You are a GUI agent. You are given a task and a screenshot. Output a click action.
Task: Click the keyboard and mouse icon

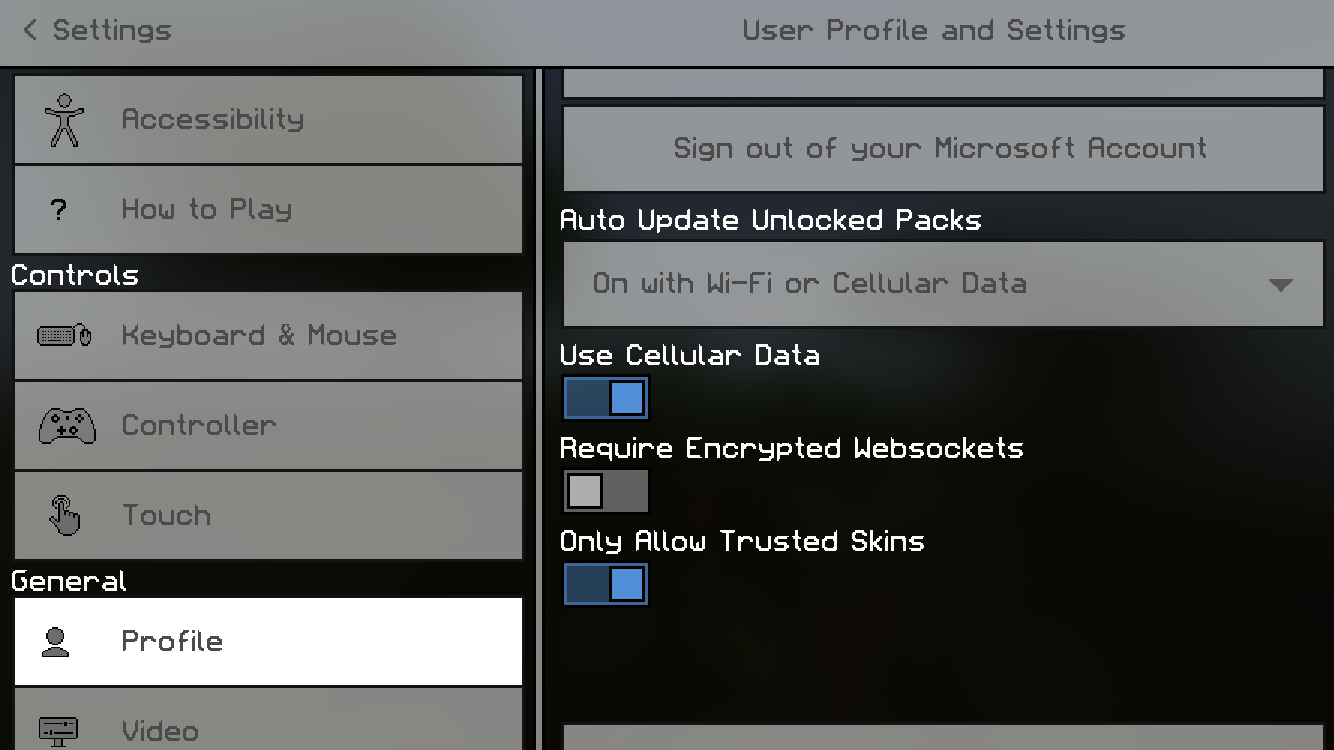click(x=65, y=335)
